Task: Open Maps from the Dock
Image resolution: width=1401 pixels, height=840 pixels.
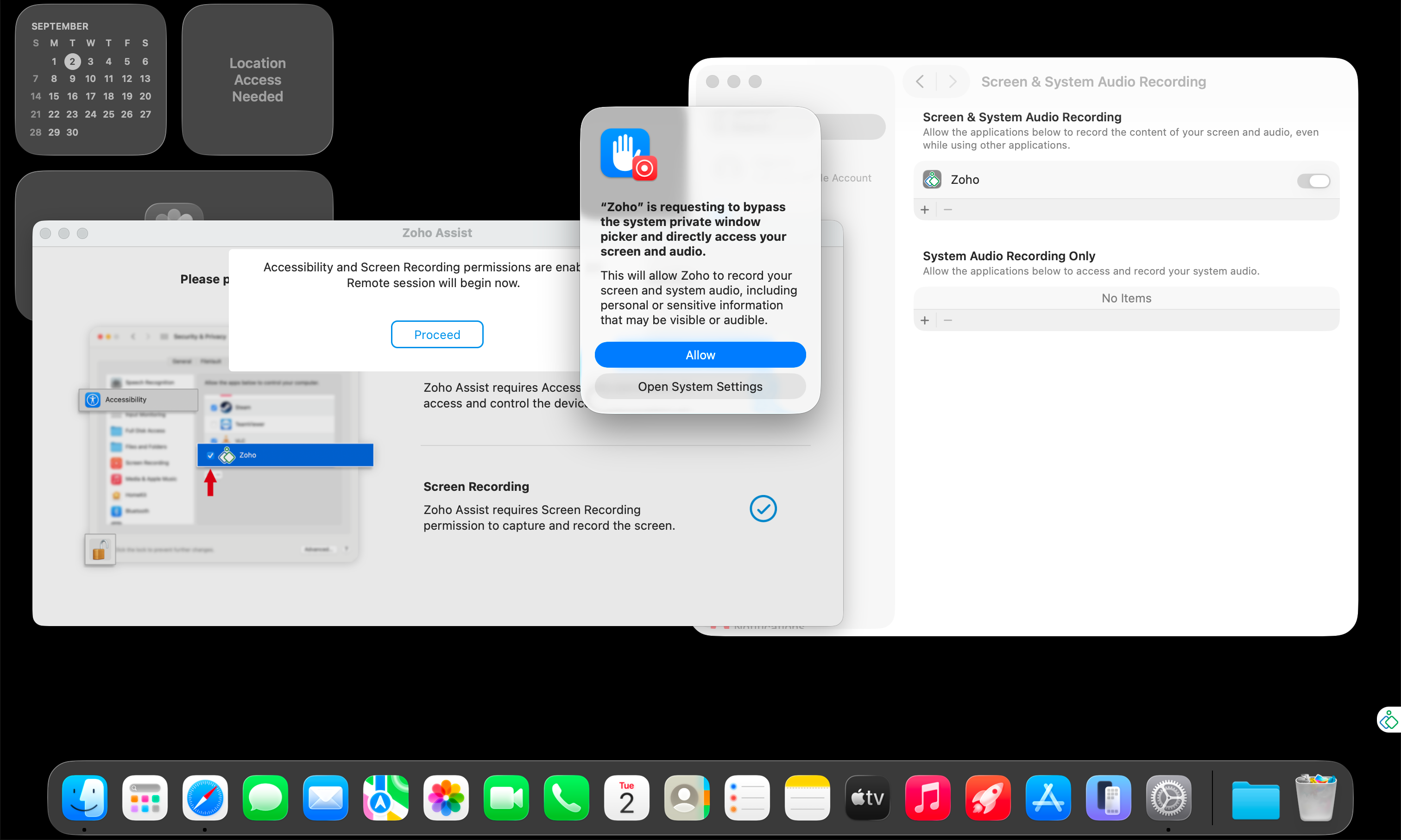Action: point(385,797)
